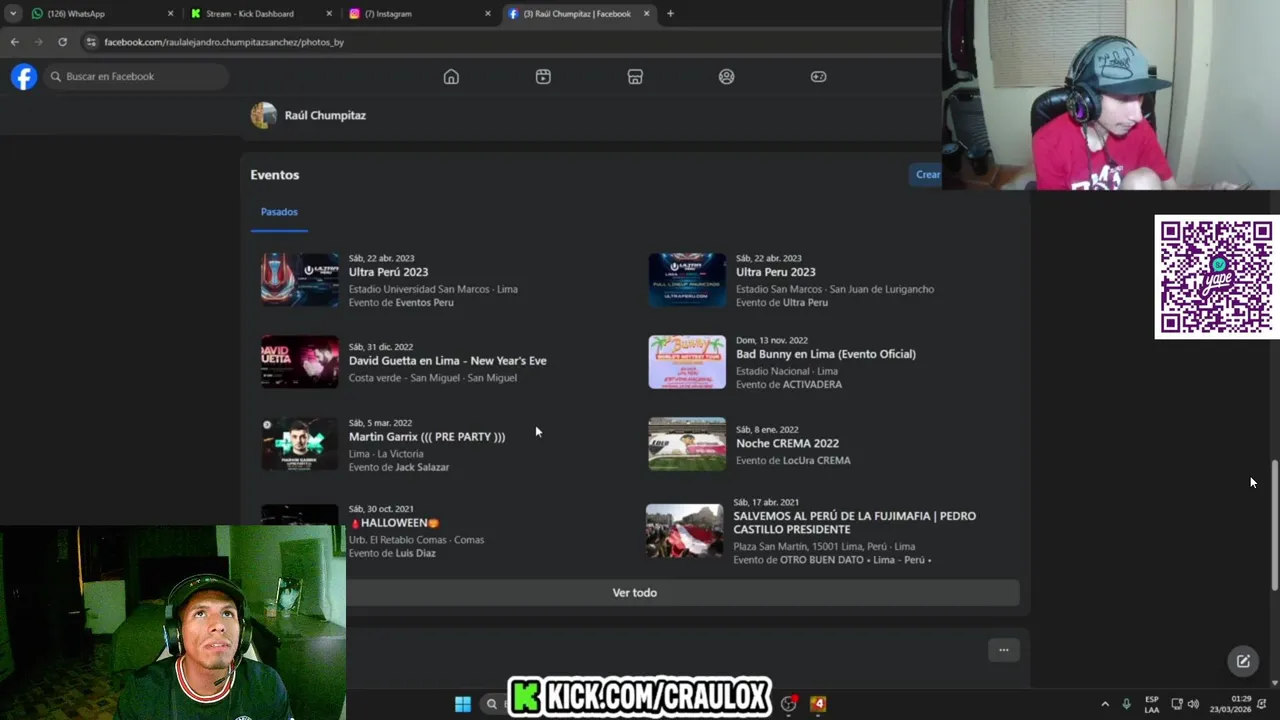1280x720 pixels.
Task: Open the HALLOWEEN event link
Action: click(394, 523)
